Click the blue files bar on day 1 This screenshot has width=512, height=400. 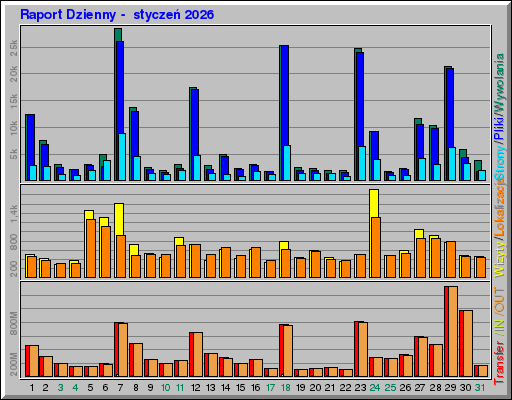pyautogui.click(x=31, y=140)
